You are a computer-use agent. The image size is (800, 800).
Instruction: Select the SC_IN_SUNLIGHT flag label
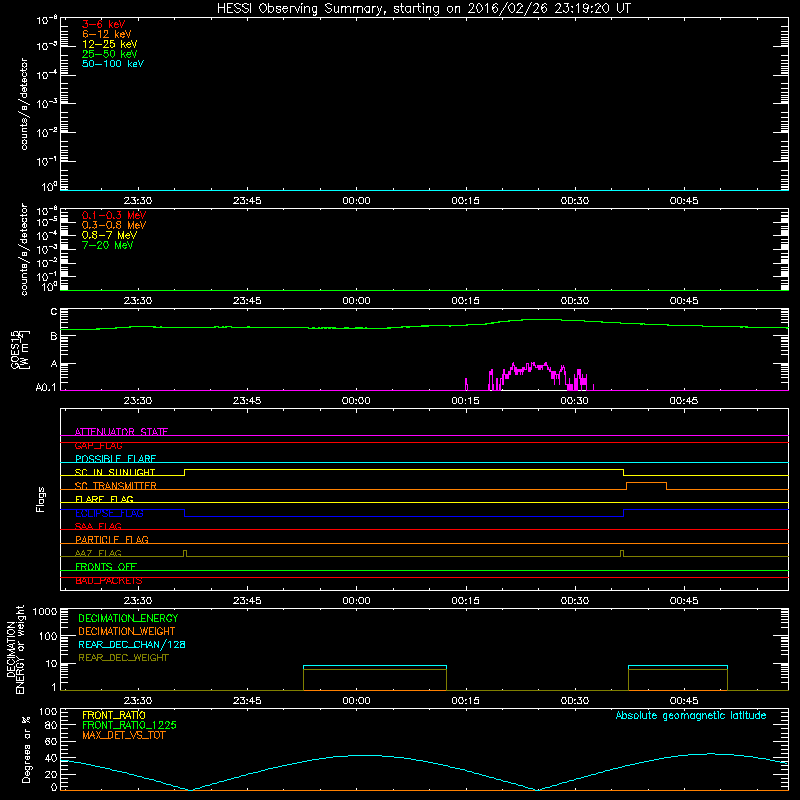[115, 472]
